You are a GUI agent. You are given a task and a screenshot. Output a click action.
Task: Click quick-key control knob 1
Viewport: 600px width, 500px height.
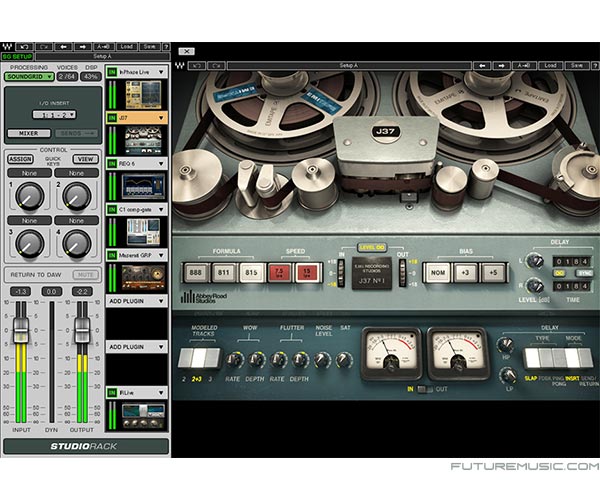point(29,196)
